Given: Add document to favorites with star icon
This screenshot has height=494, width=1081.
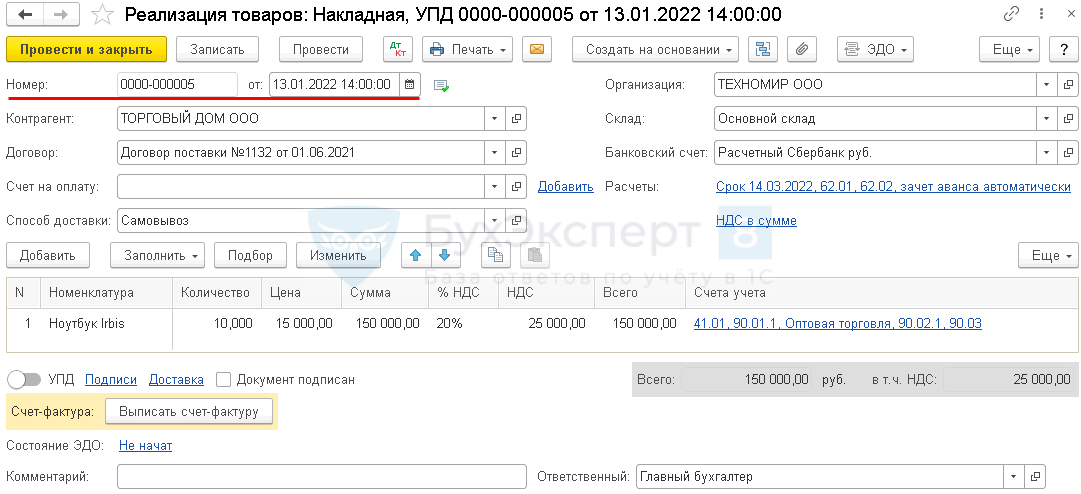Looking at the screenshot, I should point(102,15).
